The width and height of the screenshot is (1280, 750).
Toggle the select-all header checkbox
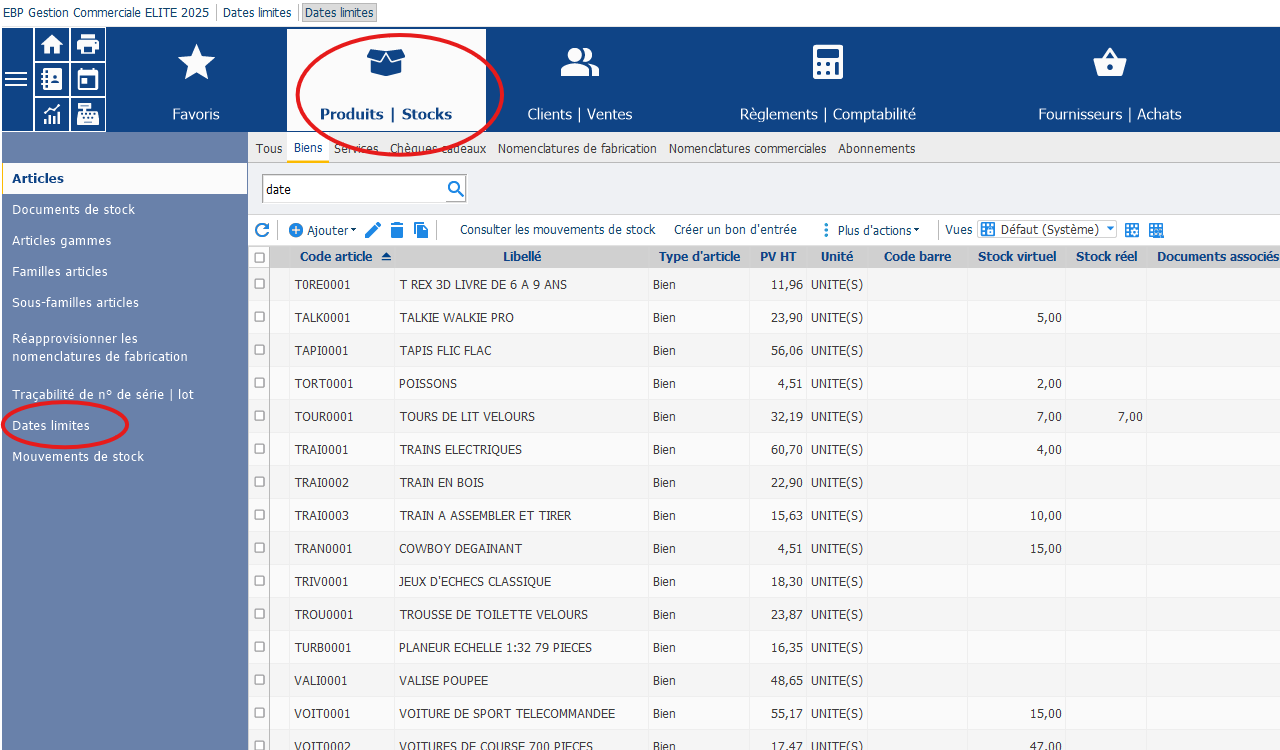pyautogui.click(x=260, y=258)
